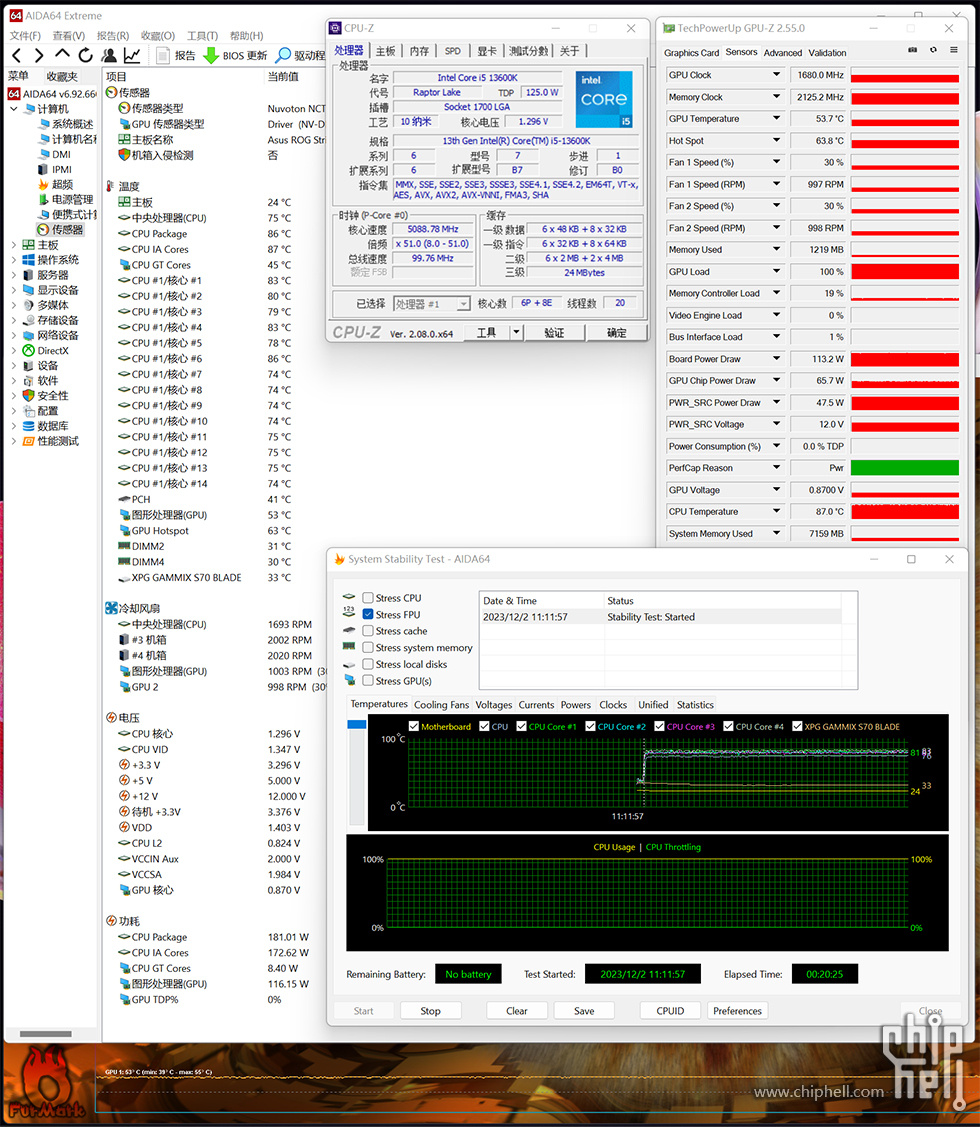This screenshot has height=1127, width=980.
Task: Collapse the 计算机 tree node
Action: [14, 109]
